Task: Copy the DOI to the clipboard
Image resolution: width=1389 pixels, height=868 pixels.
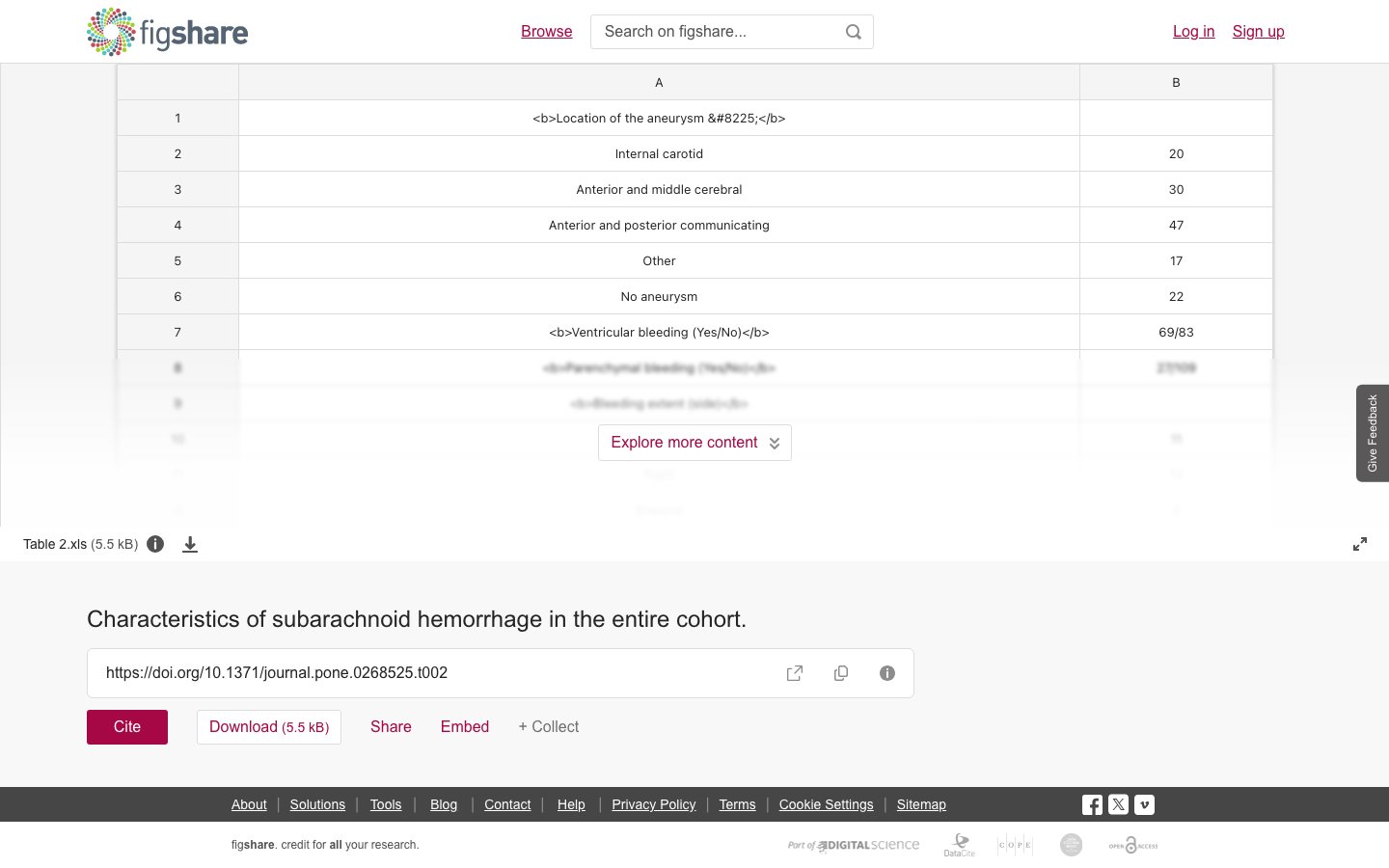Action: coord(841,673)
